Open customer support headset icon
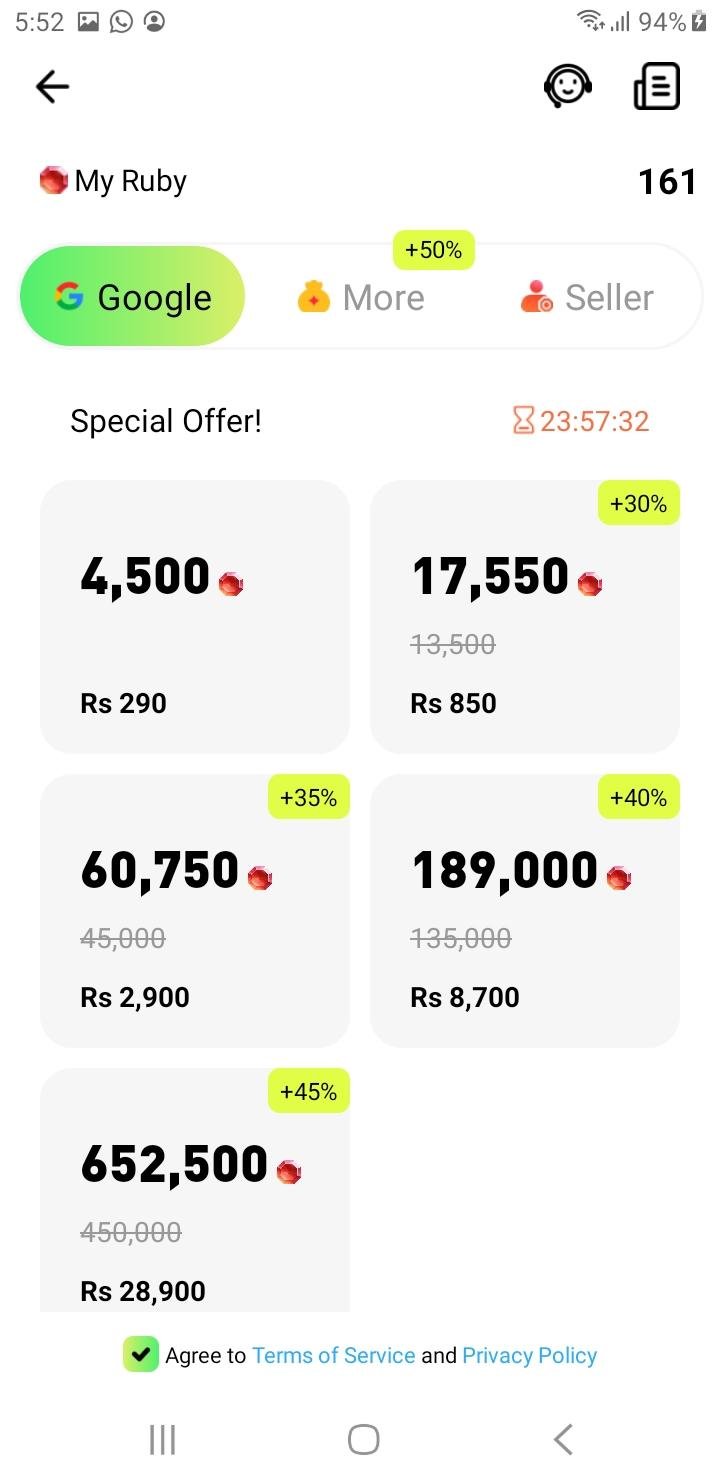 568,86
